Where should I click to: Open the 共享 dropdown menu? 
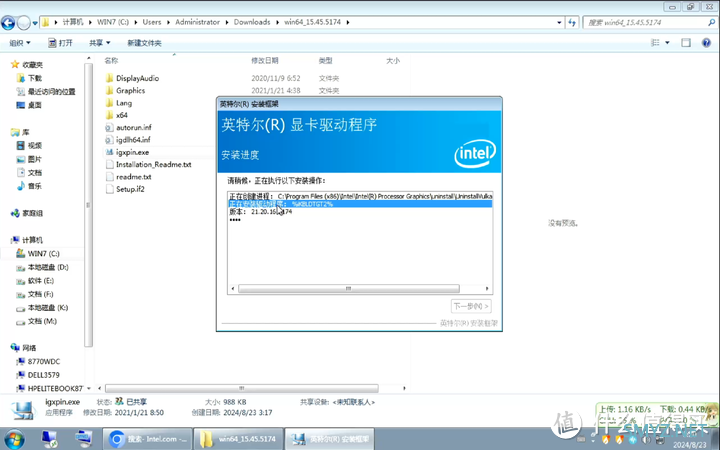pos(100,43)
